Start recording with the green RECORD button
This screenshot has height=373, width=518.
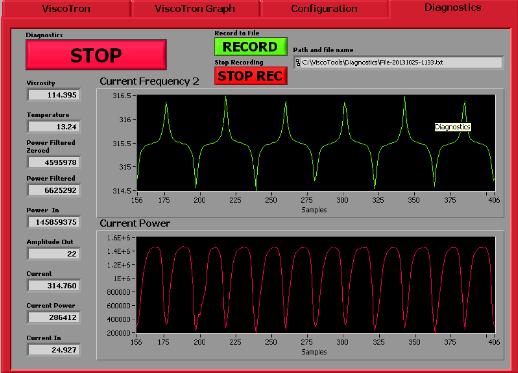[x=251, y=47]
